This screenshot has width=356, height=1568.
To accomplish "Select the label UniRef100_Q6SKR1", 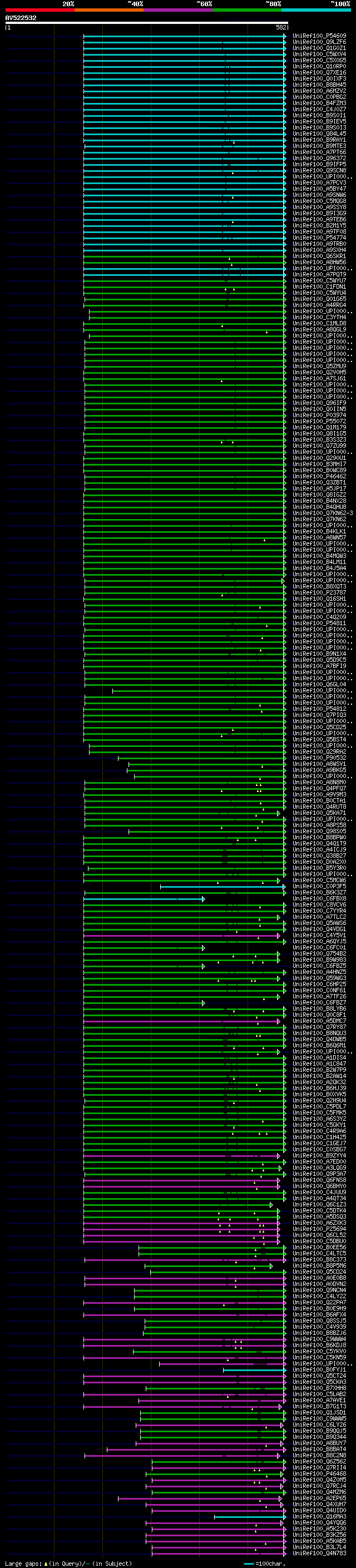I will [x=319, y=256].
